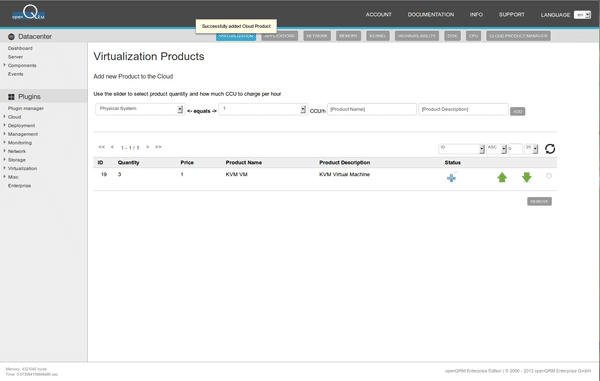600x381 pixels.
Task: Click the Datacenter section icon
Action: point(11,37)
